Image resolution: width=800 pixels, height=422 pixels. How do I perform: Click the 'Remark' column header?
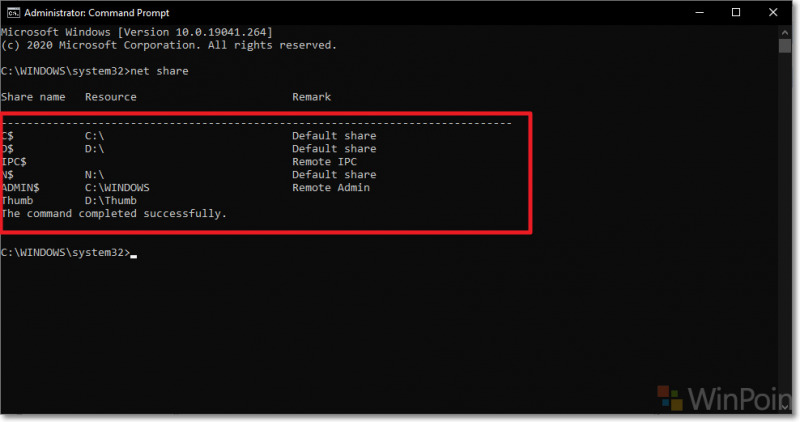coord(311,97)
